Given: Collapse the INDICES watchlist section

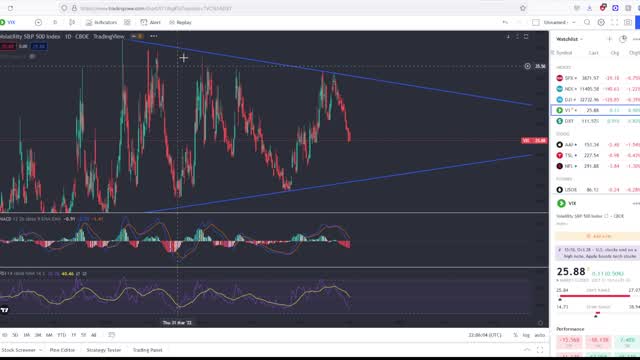Looking at the screenshot, I should coord(563,67).
